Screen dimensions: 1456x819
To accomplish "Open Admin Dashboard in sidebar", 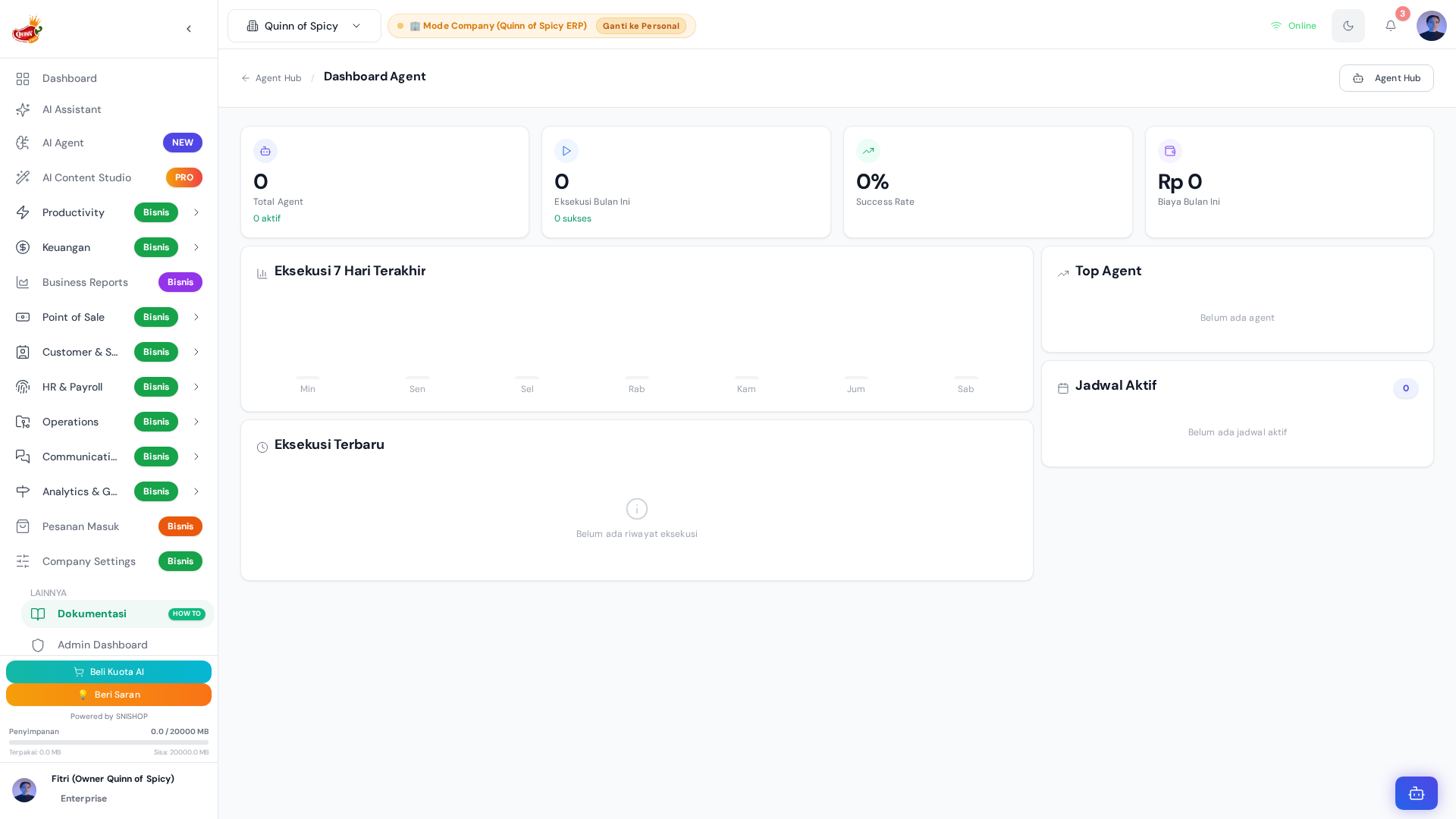I will (x=118, y=645).
